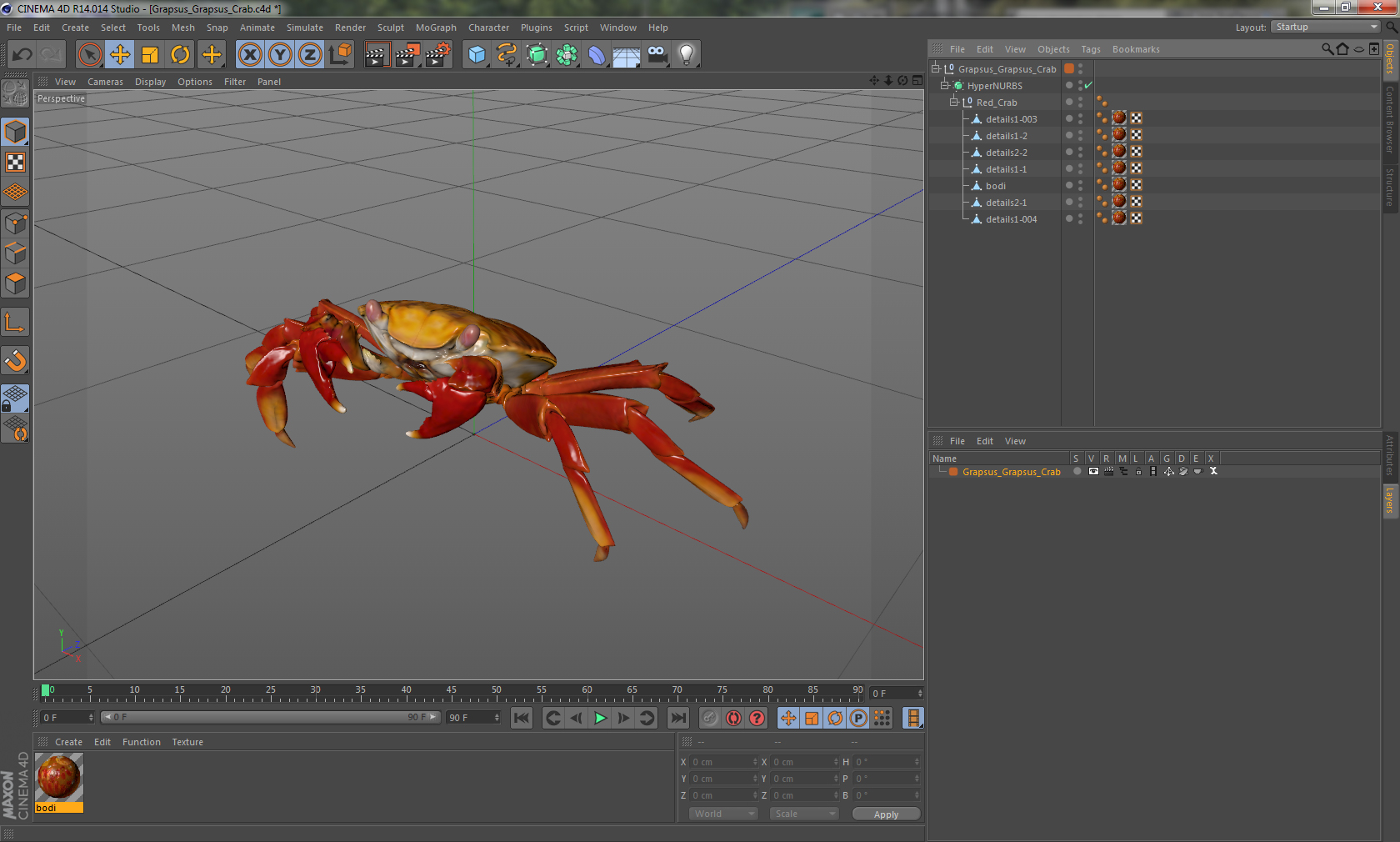
Task: Open the World coordinate dropdown
Action: point(723,814)
